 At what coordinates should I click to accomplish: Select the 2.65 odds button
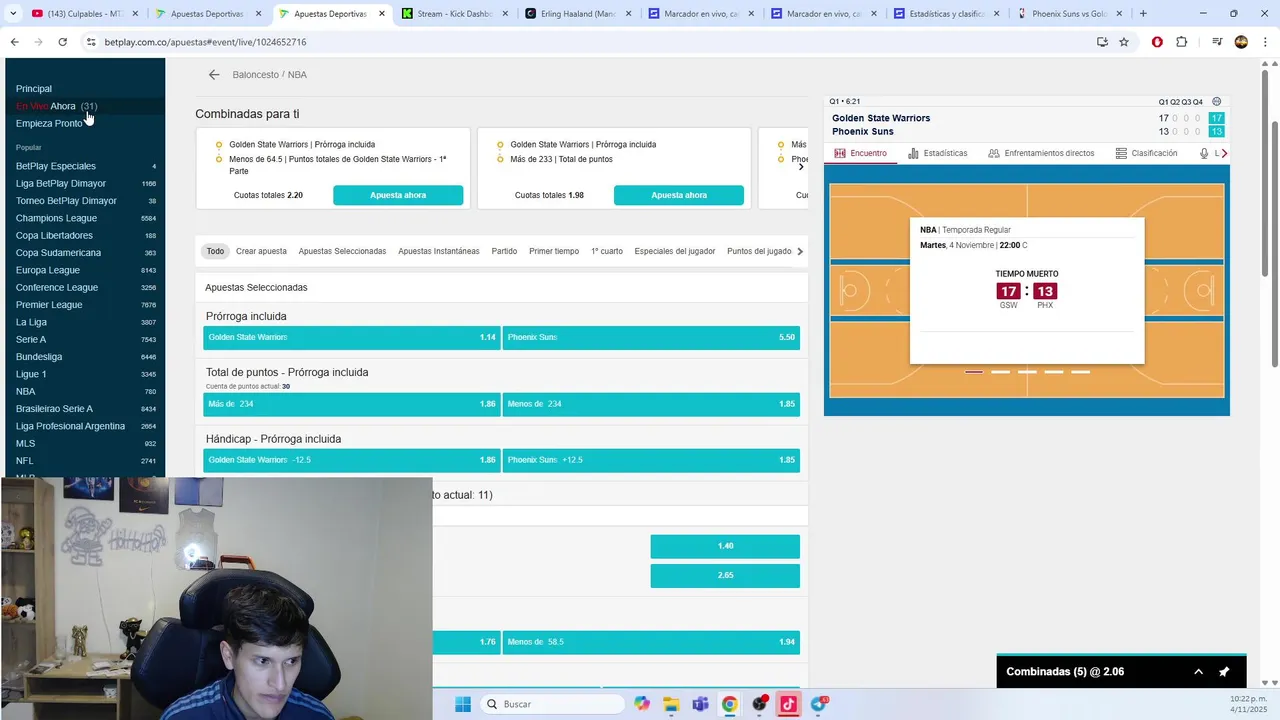(x=725, y=576)
